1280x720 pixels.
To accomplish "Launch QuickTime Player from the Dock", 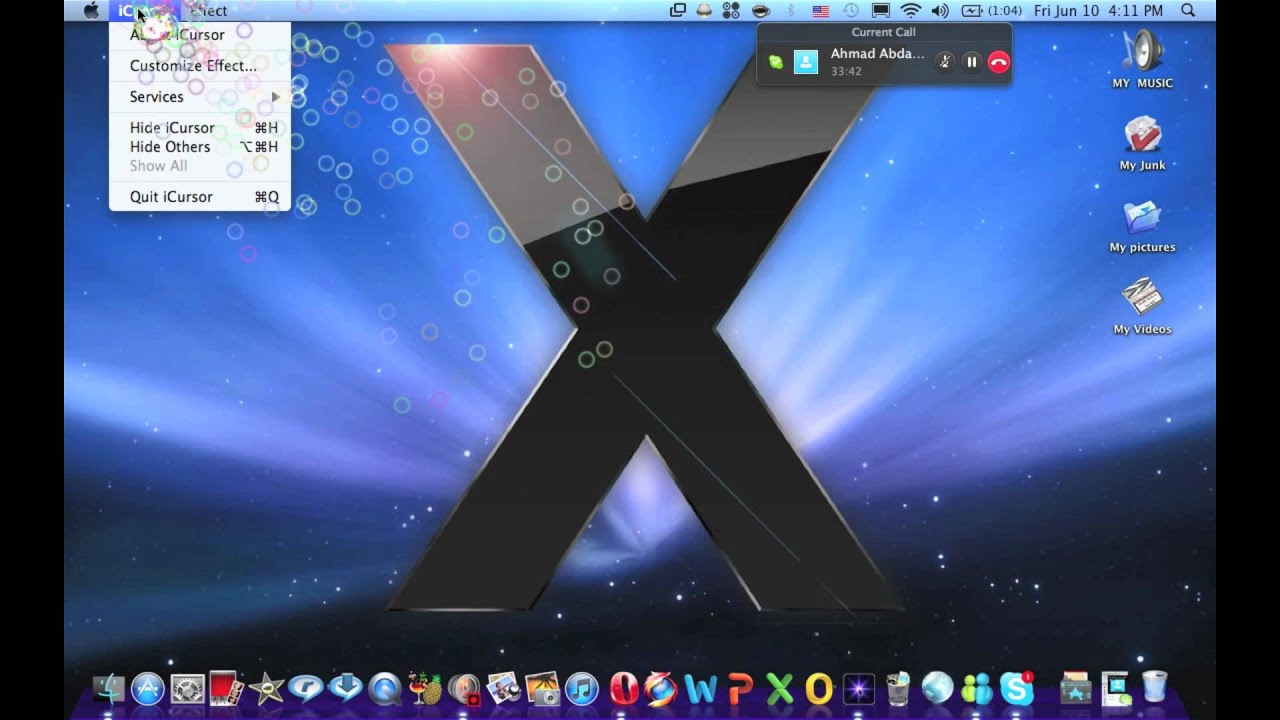I will (385, 688).
